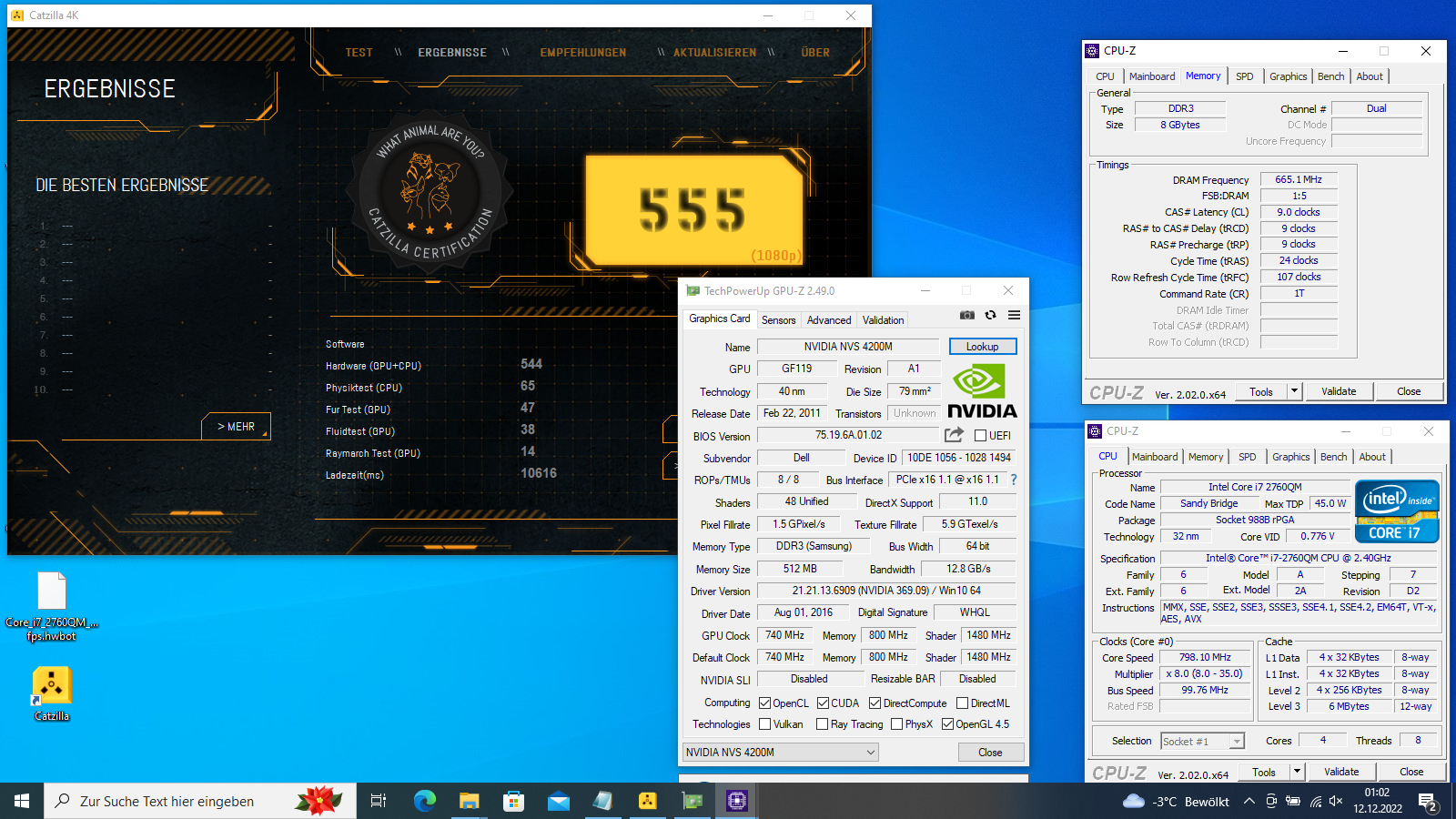Click Validate in the CPU-Z Memory window
The image size is (1456, 819).
[1339, 391]
